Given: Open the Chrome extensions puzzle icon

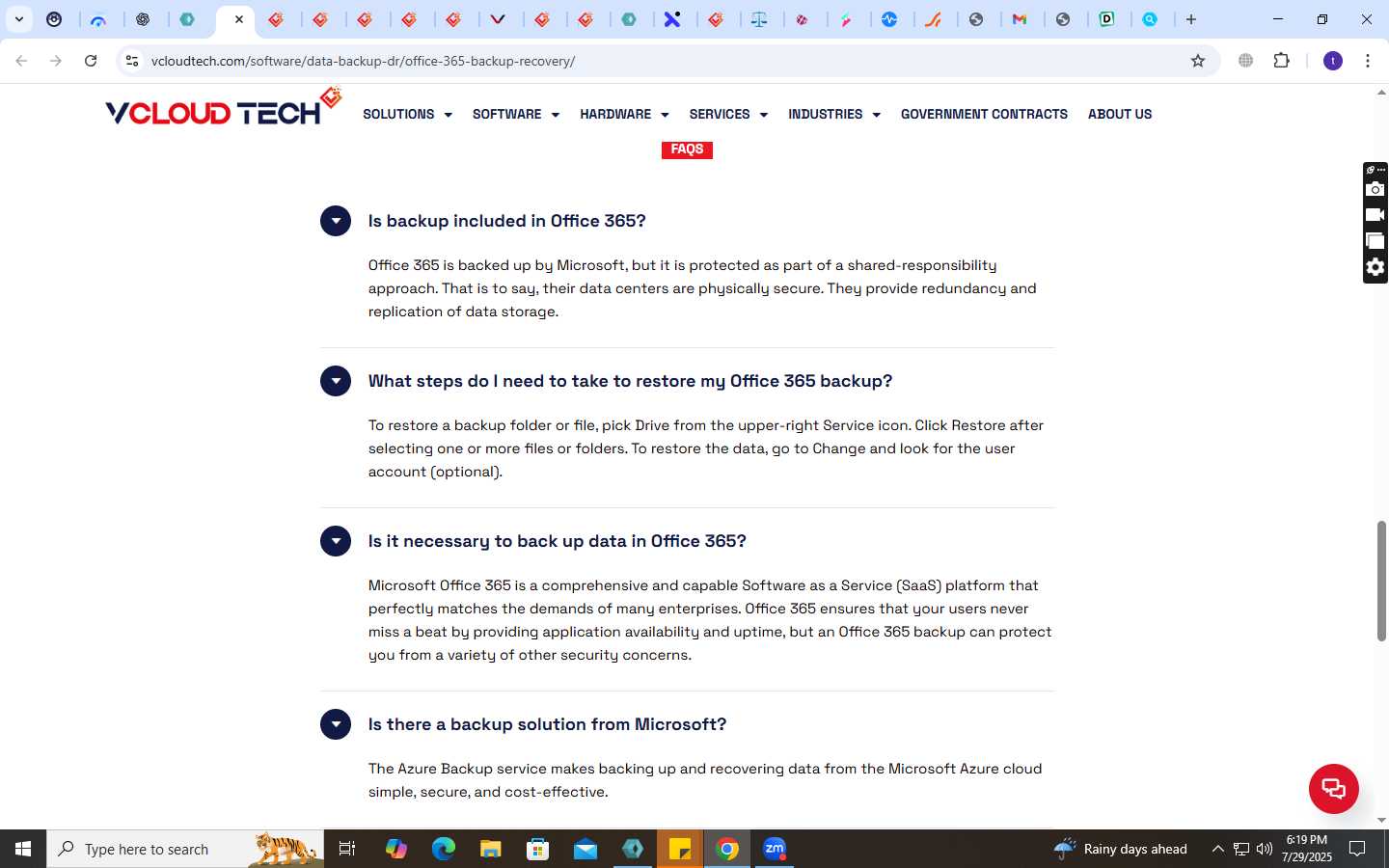Looking at the screenshot, I should tap(1281, 61).
